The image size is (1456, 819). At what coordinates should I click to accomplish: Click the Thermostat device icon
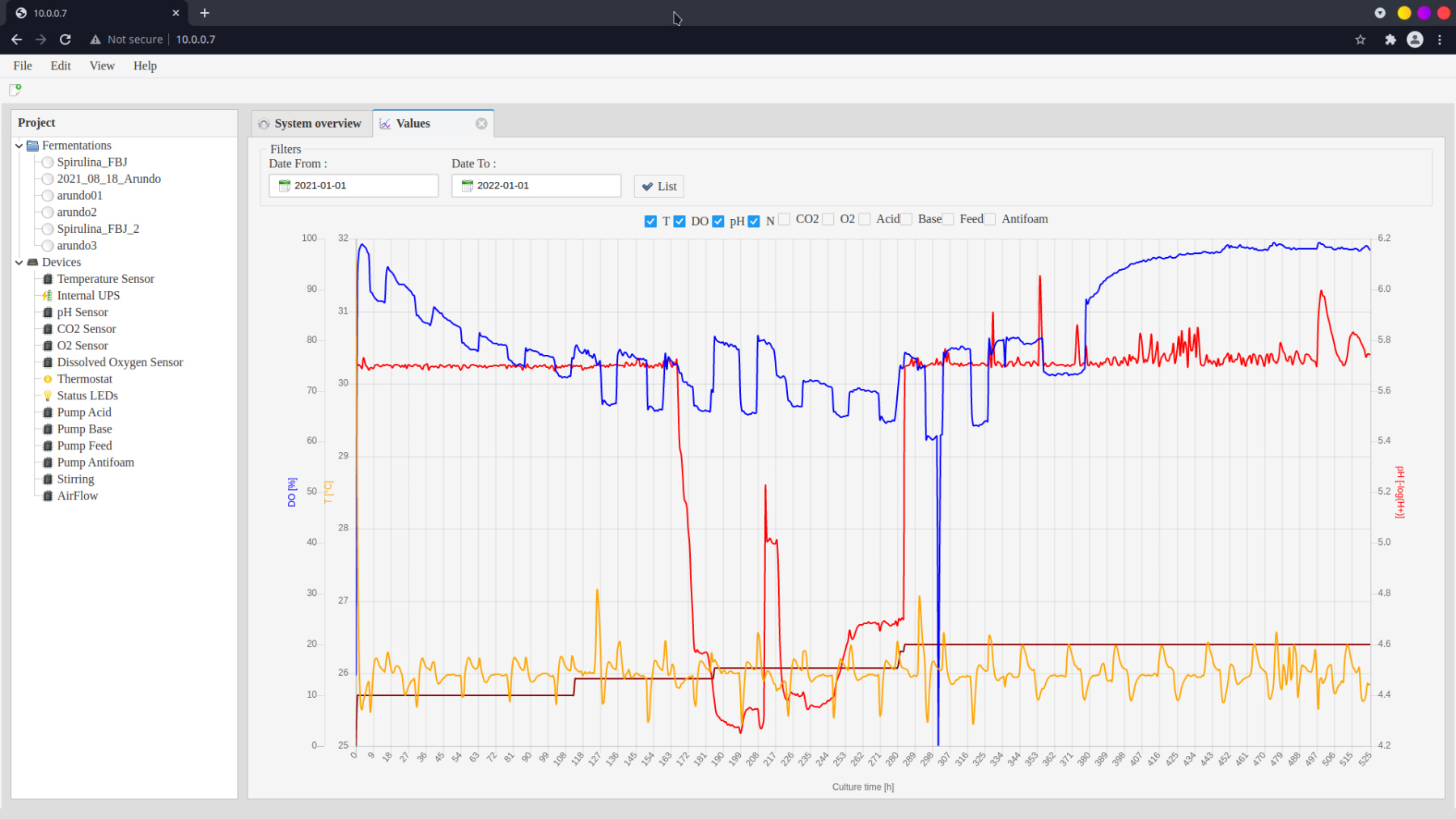pos(48,379)
